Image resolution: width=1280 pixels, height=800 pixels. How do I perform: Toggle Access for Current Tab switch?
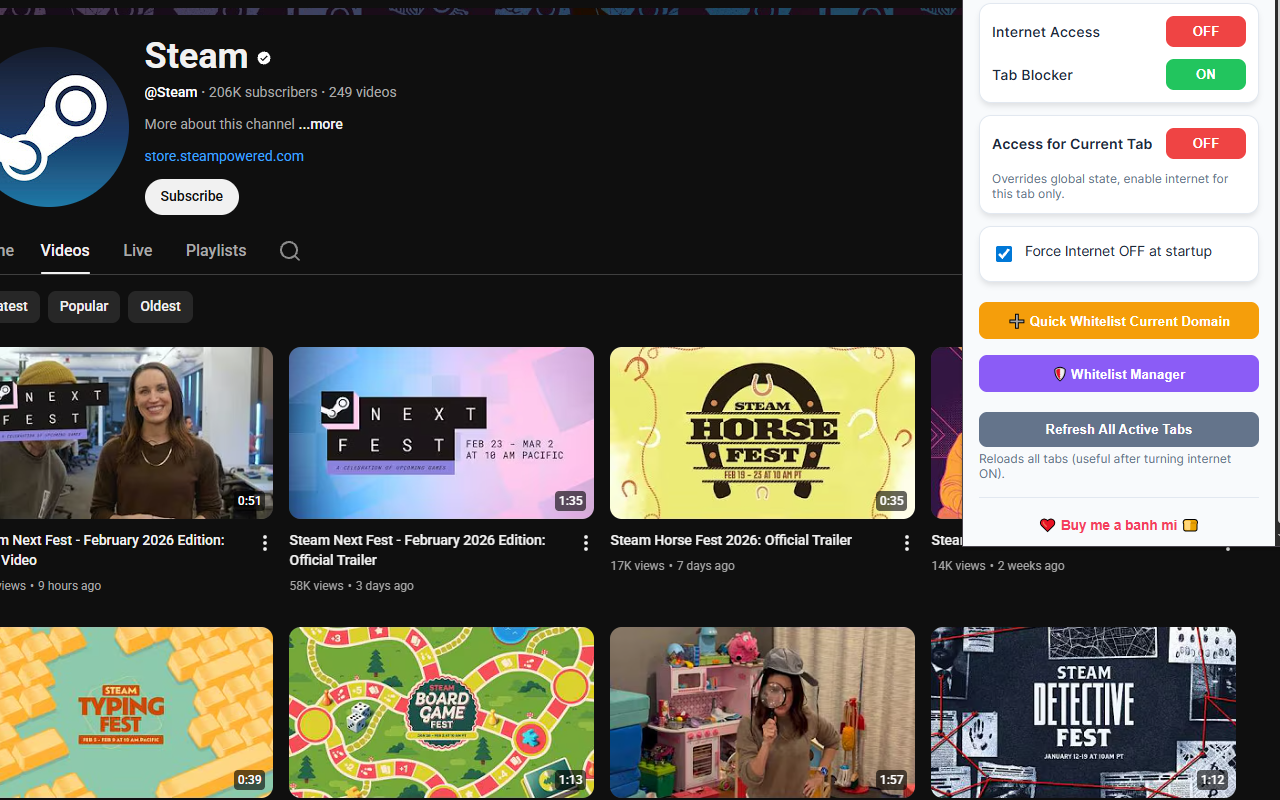point(1205,144)
